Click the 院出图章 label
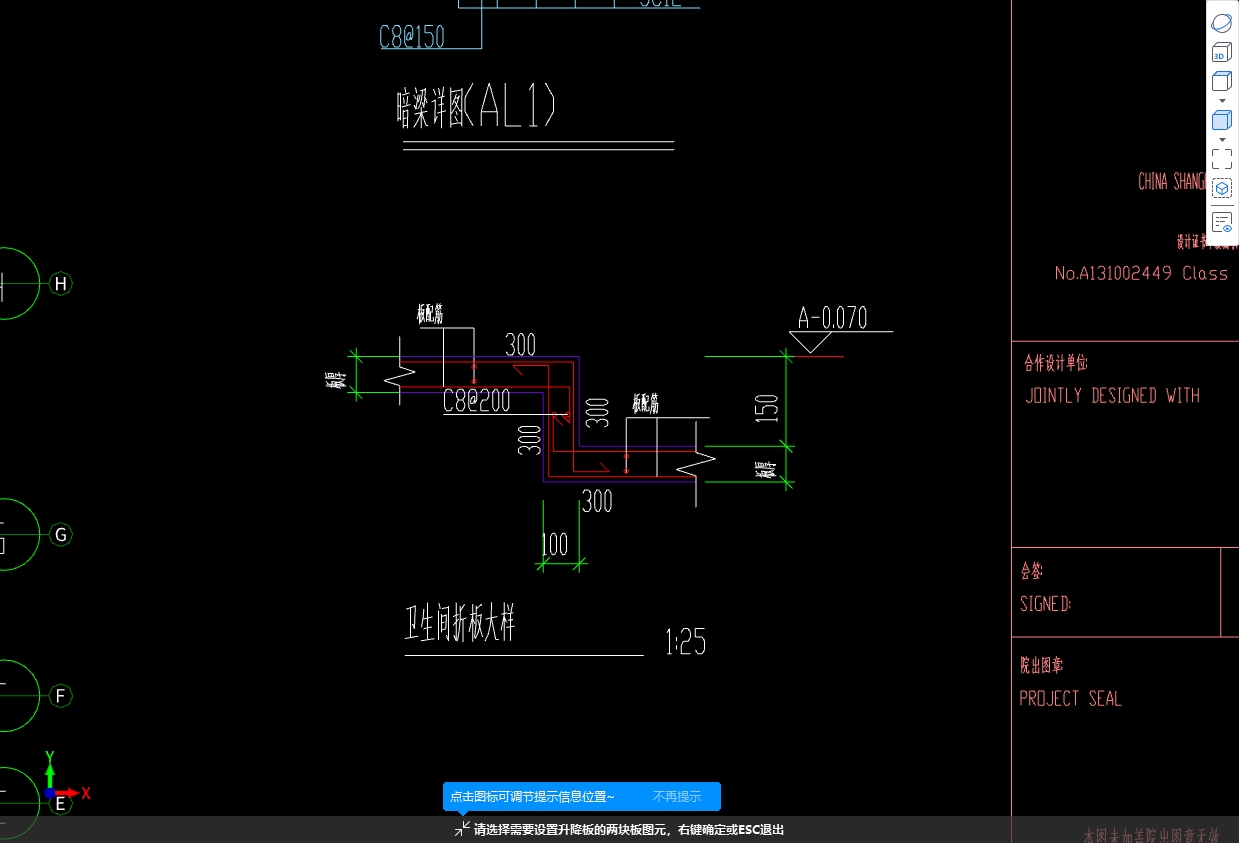This screenshot has height=843, width=1239. 1042,666
